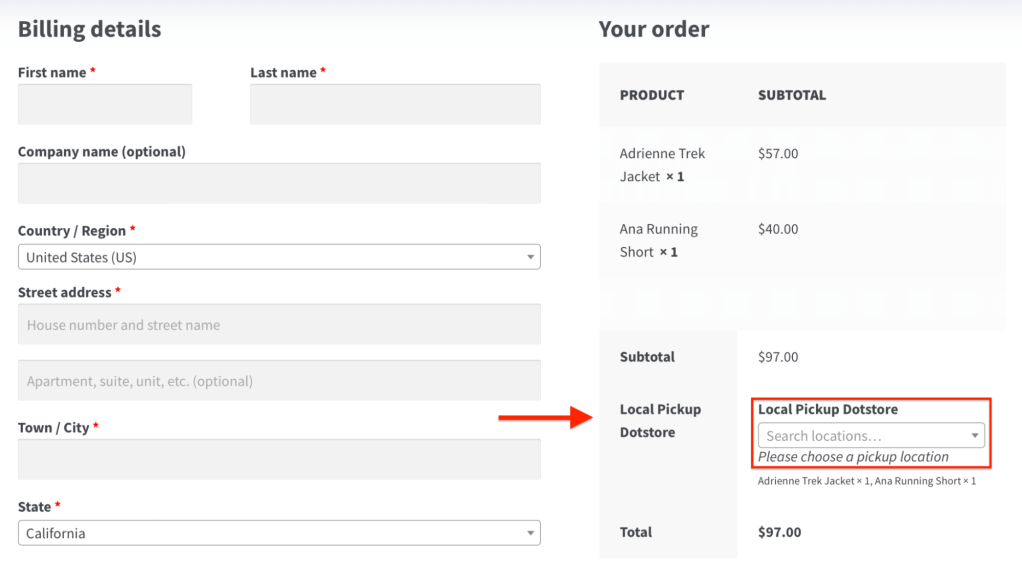1022x561 pixels.
Task: Click the First name input field
Action: tap(105, 105)
